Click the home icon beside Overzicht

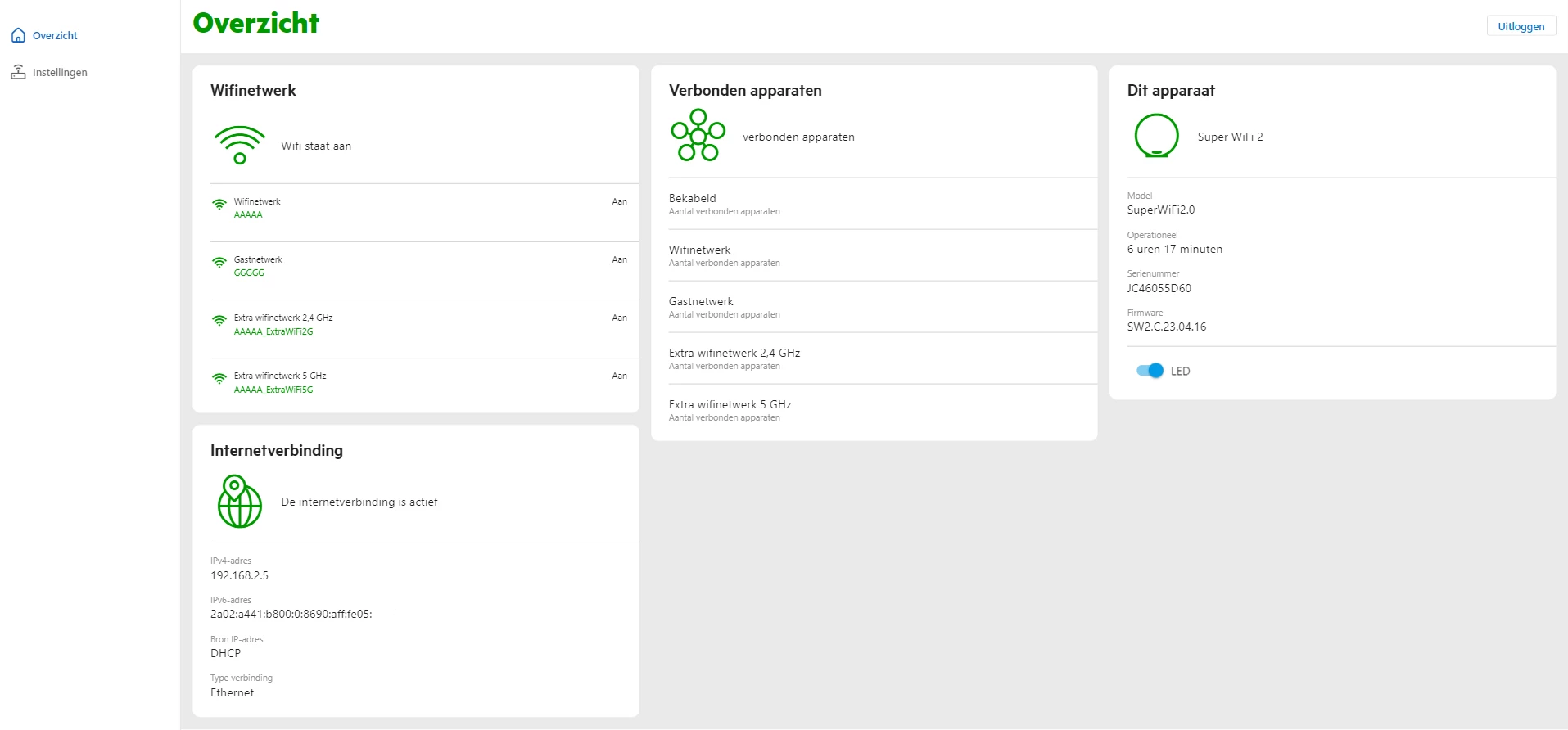pos(18,35)
